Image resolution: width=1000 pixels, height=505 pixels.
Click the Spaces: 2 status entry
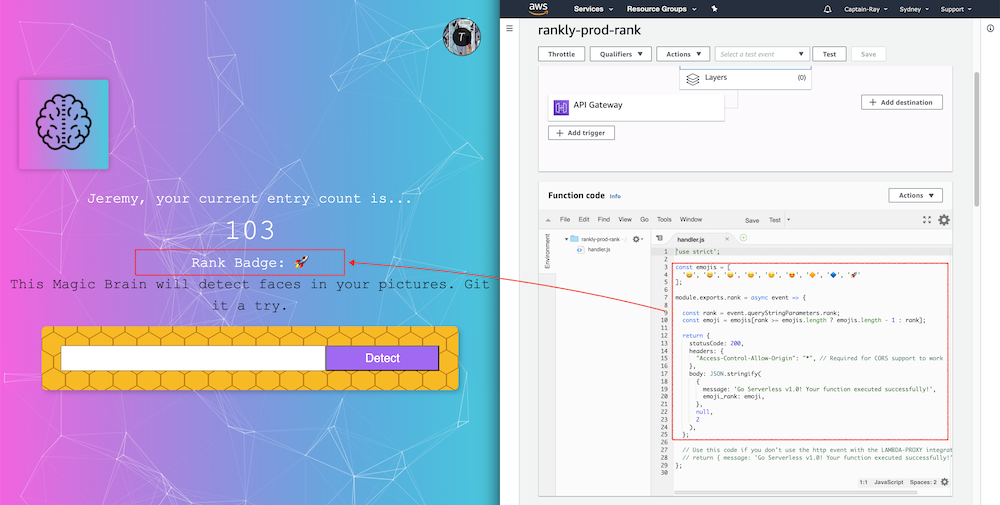(923, 482)
